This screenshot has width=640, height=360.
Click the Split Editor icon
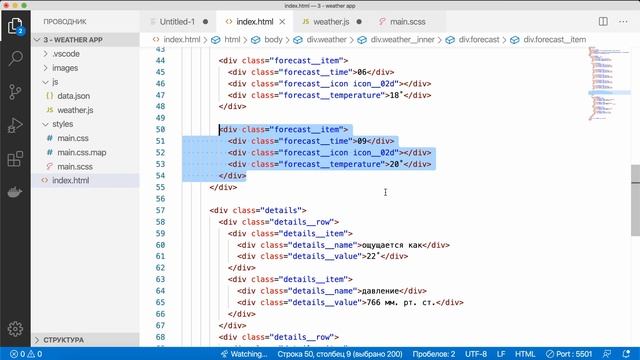603,22
